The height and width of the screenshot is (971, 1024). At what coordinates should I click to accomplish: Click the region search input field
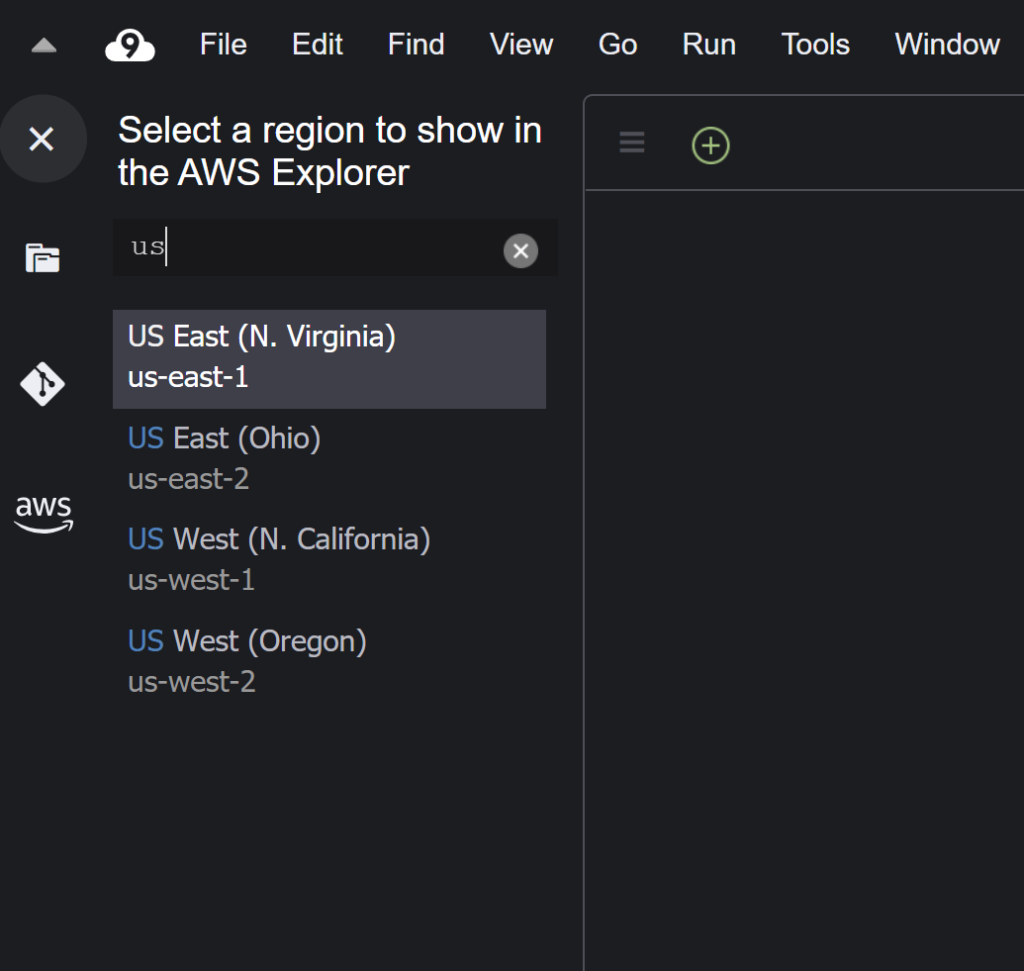[x=310, y=248]
